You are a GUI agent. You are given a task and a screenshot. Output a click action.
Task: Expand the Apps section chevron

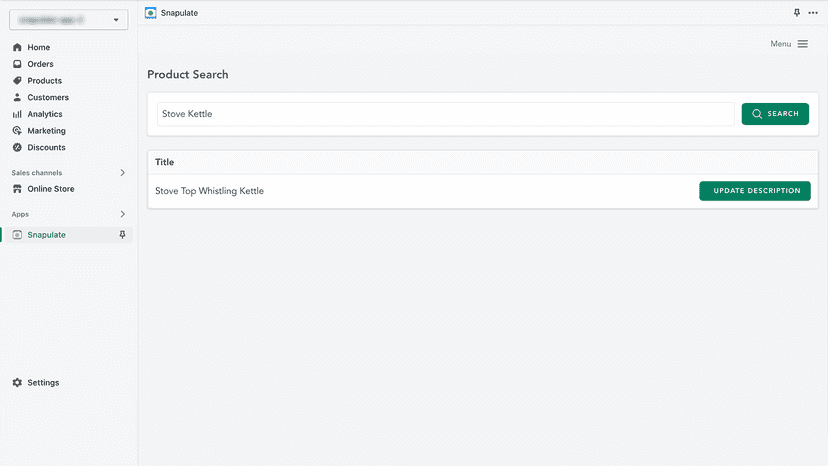pyautogui.click(x=123, y=214)
